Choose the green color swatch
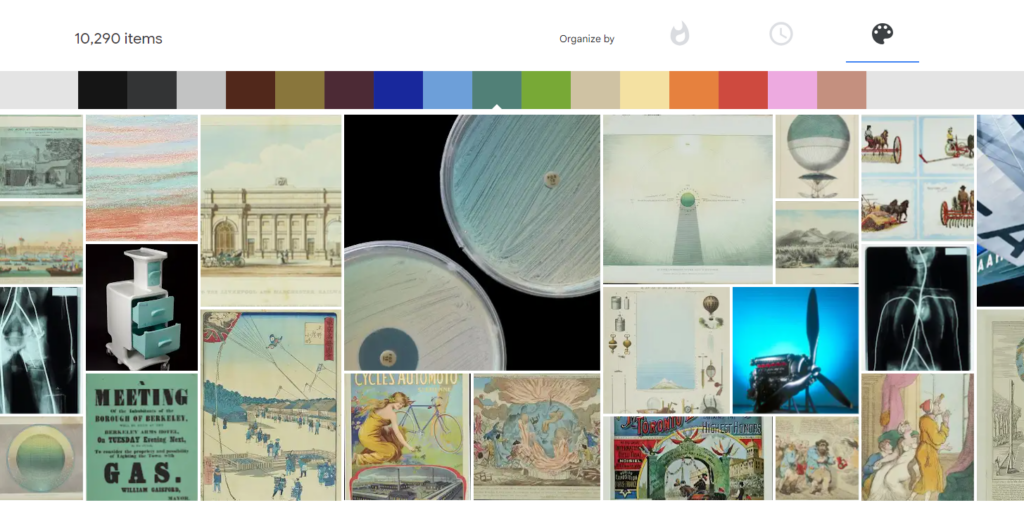Screen dimensions: 1024x529 [546, 90]
